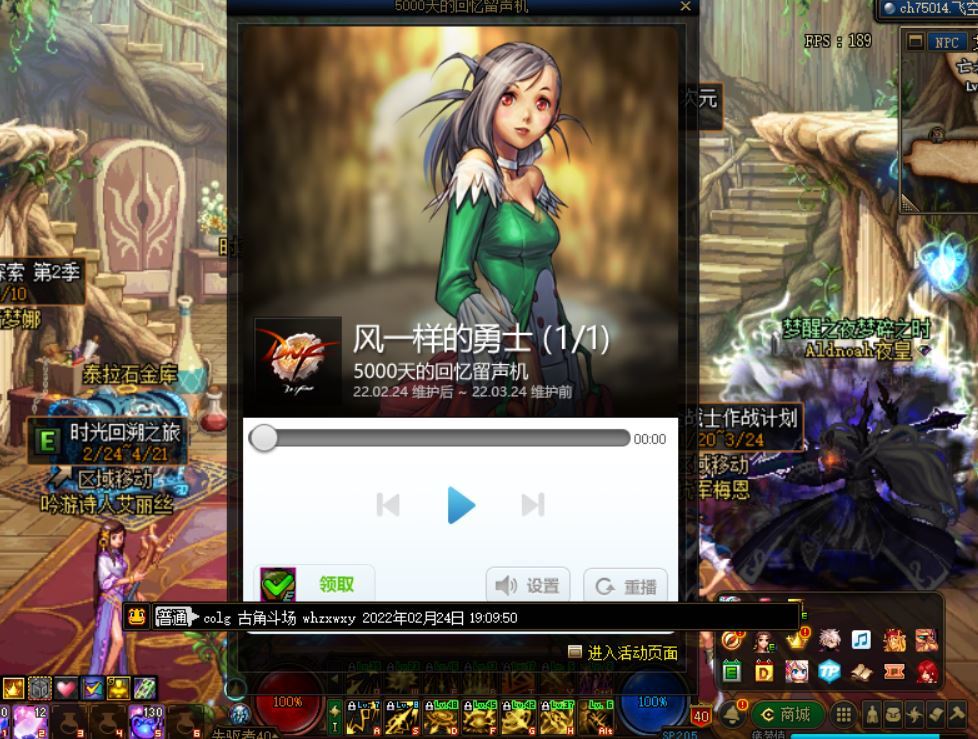Click the 重播 replay button
This screenshot has height=739, width=978.
pyautogui.click(x=626, y=586)
